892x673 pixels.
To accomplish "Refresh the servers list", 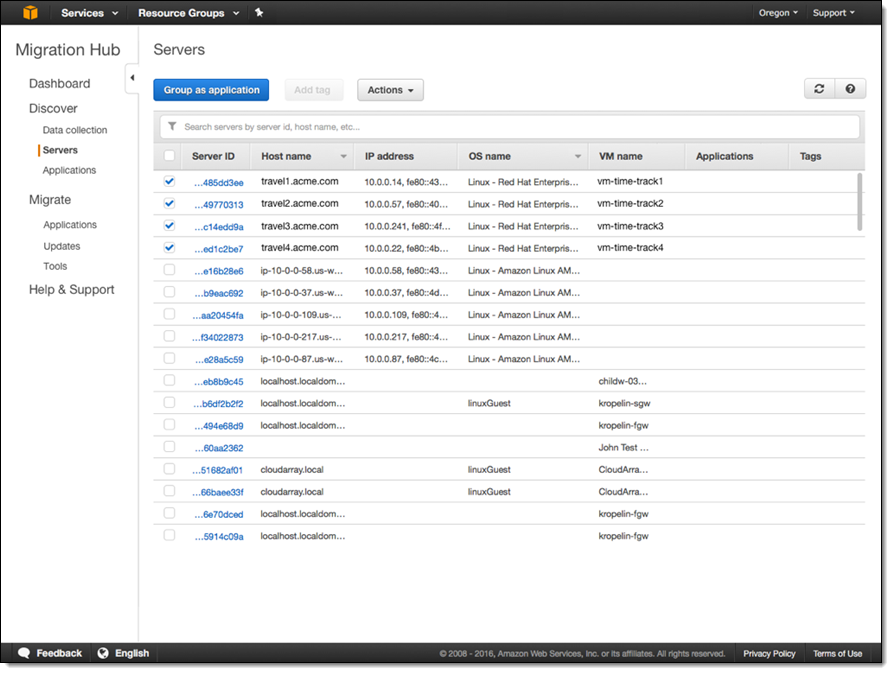I will pos(819,89).
